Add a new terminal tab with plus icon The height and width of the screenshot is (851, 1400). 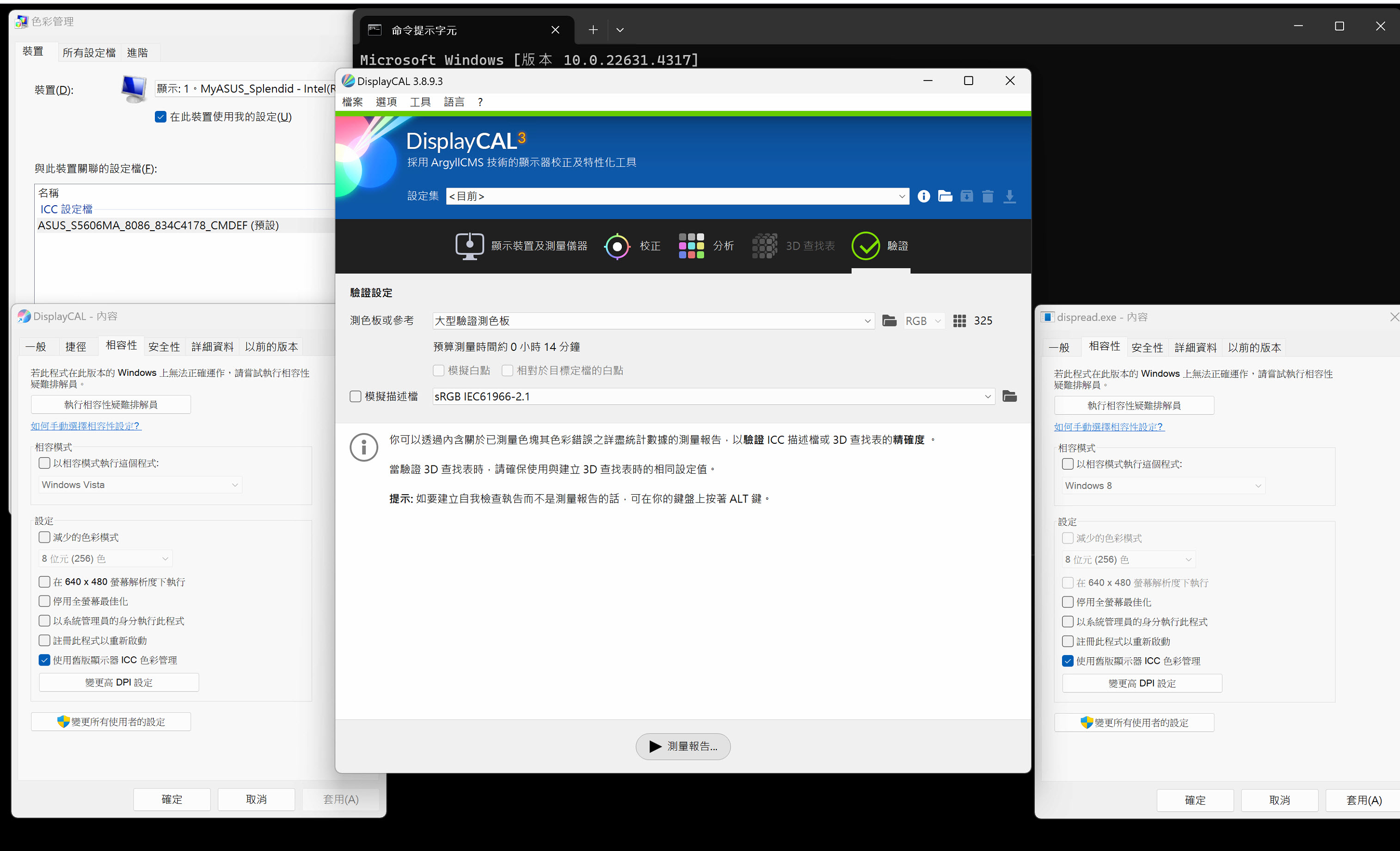(593, 30)
